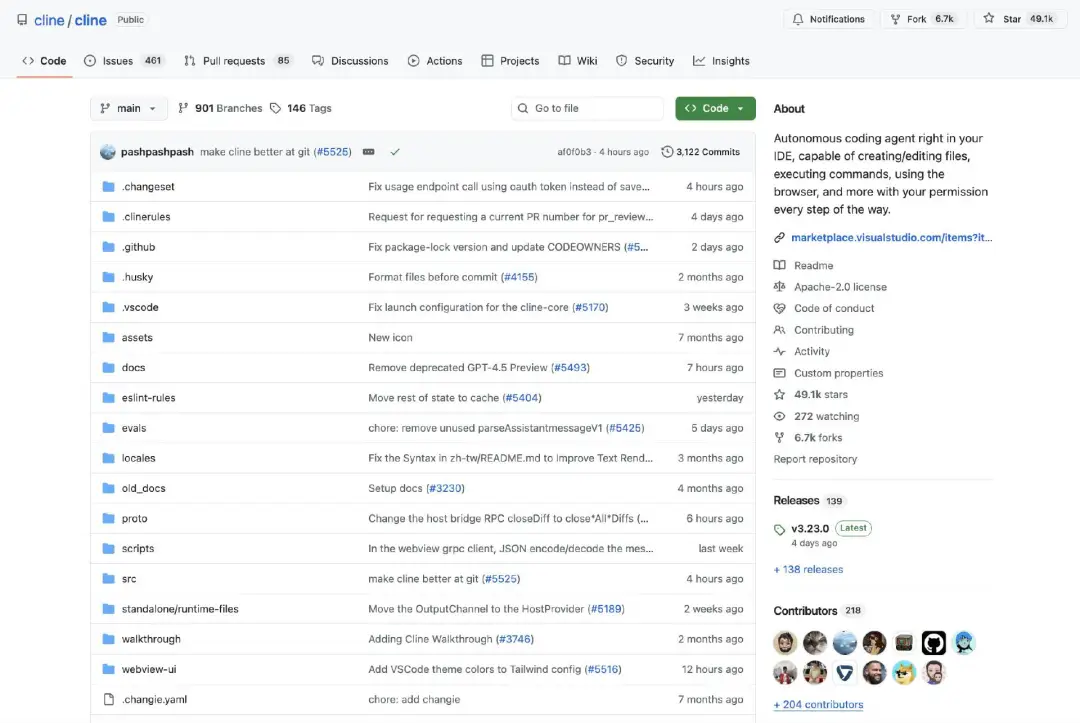Click the commit status checkmark icon
The image size is (1080, 723).
395,152
